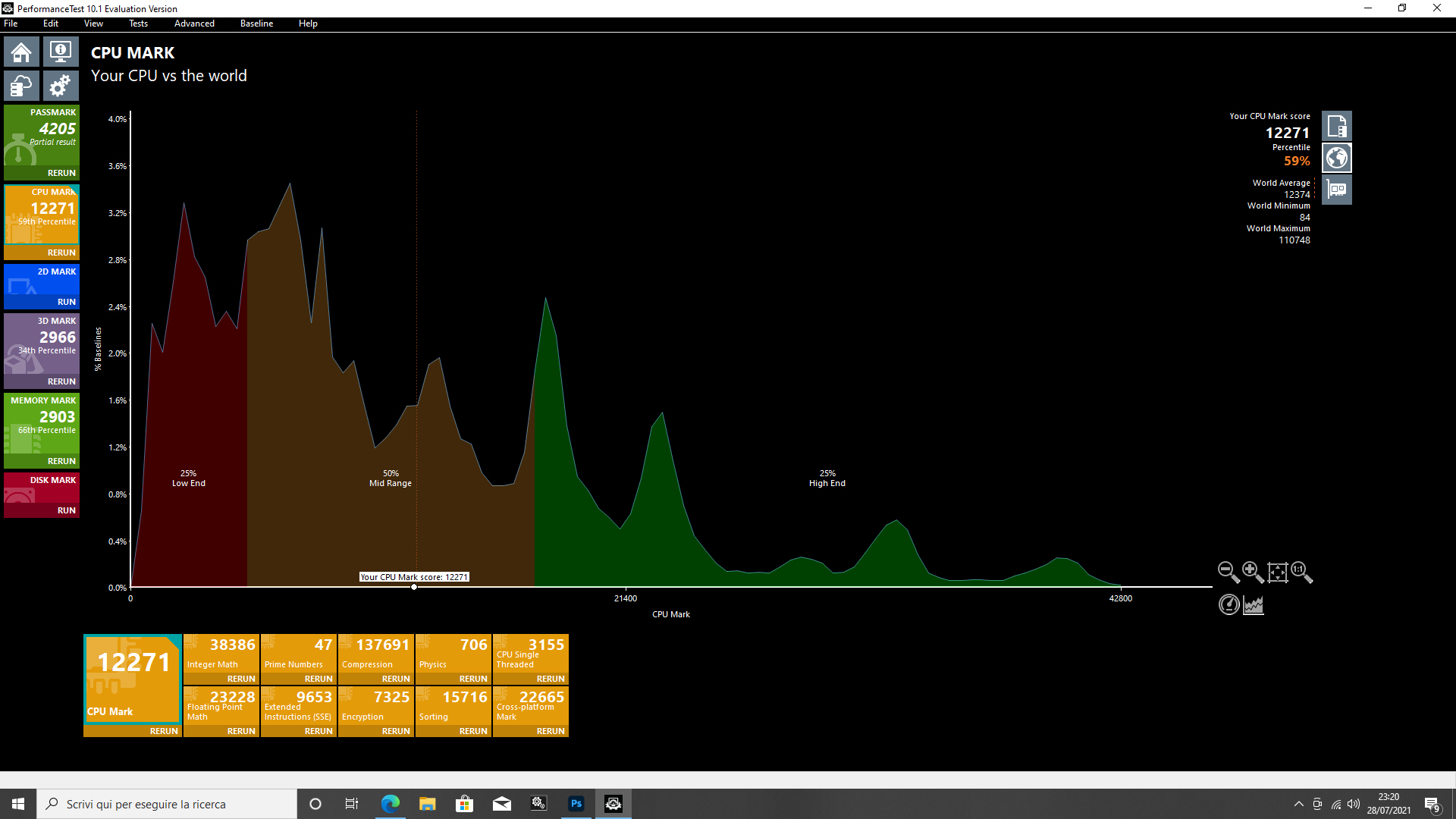
Task: Rerun the Compression test
Action: (x=396, y=679)
